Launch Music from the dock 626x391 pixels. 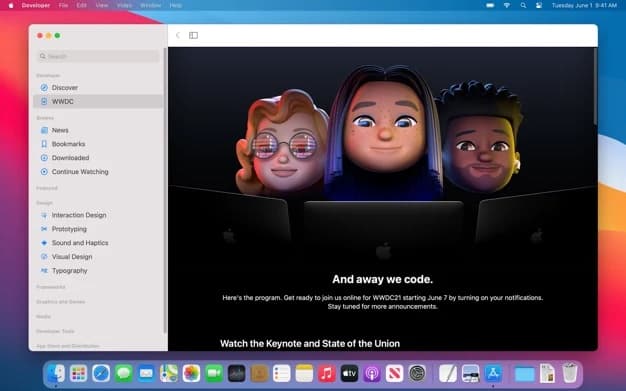[x=327, y=374]
